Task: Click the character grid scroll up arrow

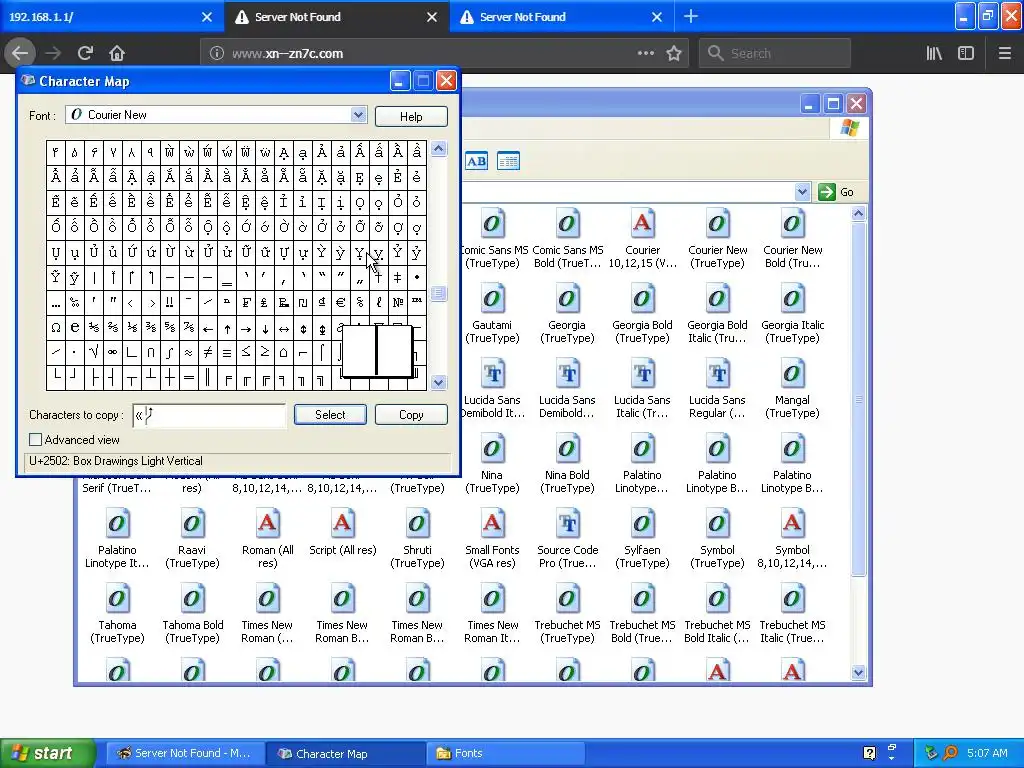Action: point(438,148)
